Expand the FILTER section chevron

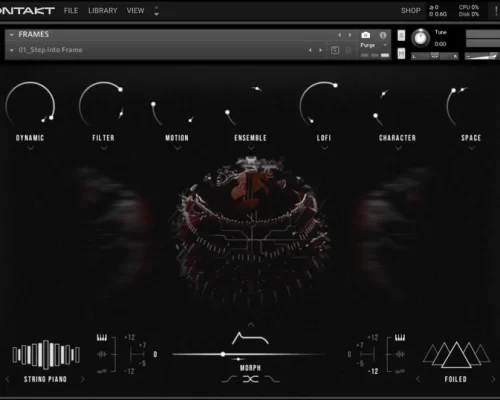(104, 148)
